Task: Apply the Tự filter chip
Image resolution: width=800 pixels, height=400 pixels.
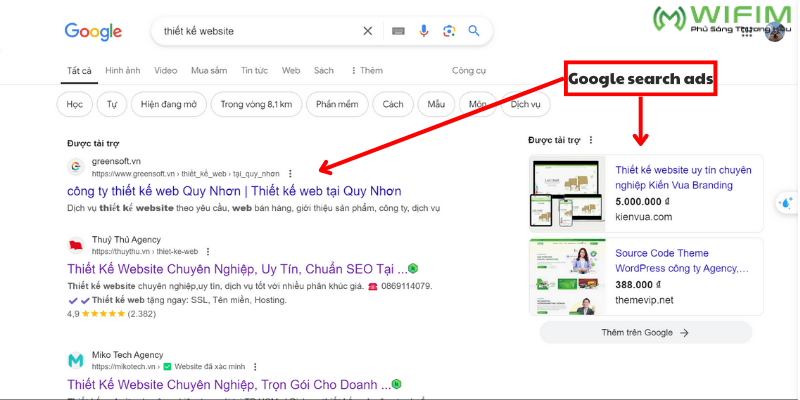Action: click(112, 105)
